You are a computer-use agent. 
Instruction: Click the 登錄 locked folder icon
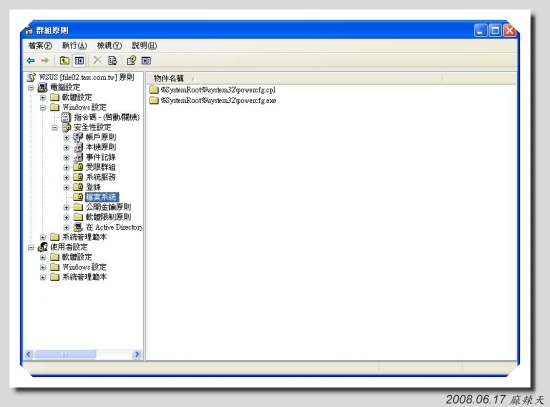(x=78, y=187)
